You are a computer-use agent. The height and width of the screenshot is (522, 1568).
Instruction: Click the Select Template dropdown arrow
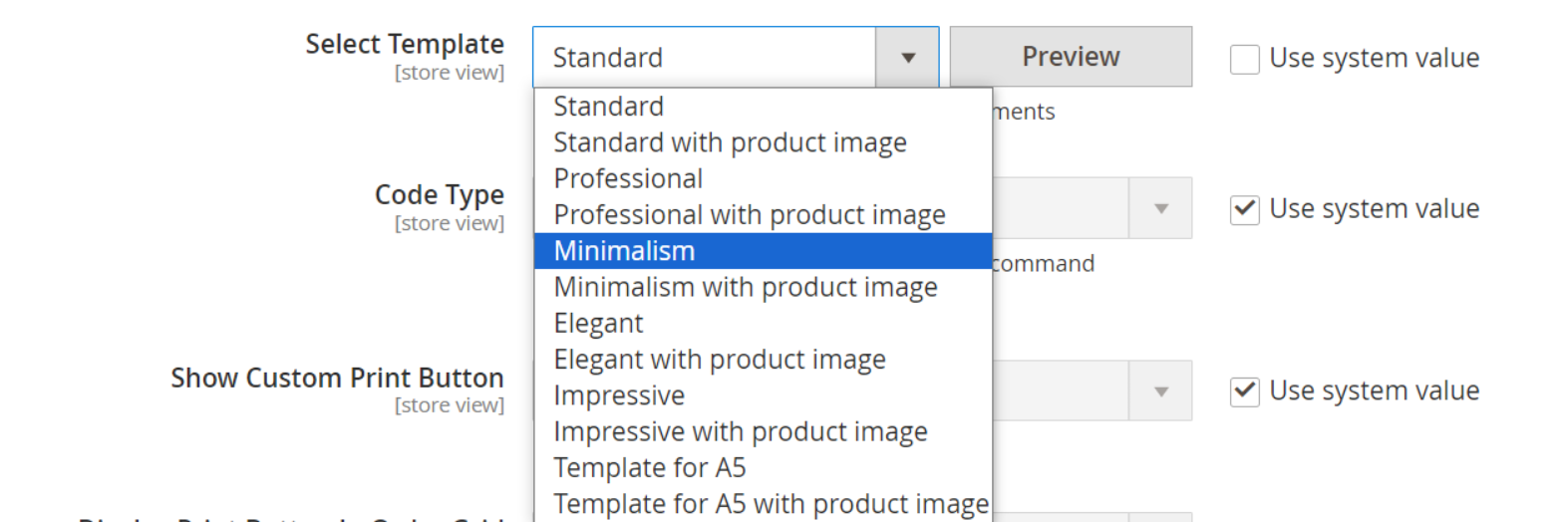[907, 58]
